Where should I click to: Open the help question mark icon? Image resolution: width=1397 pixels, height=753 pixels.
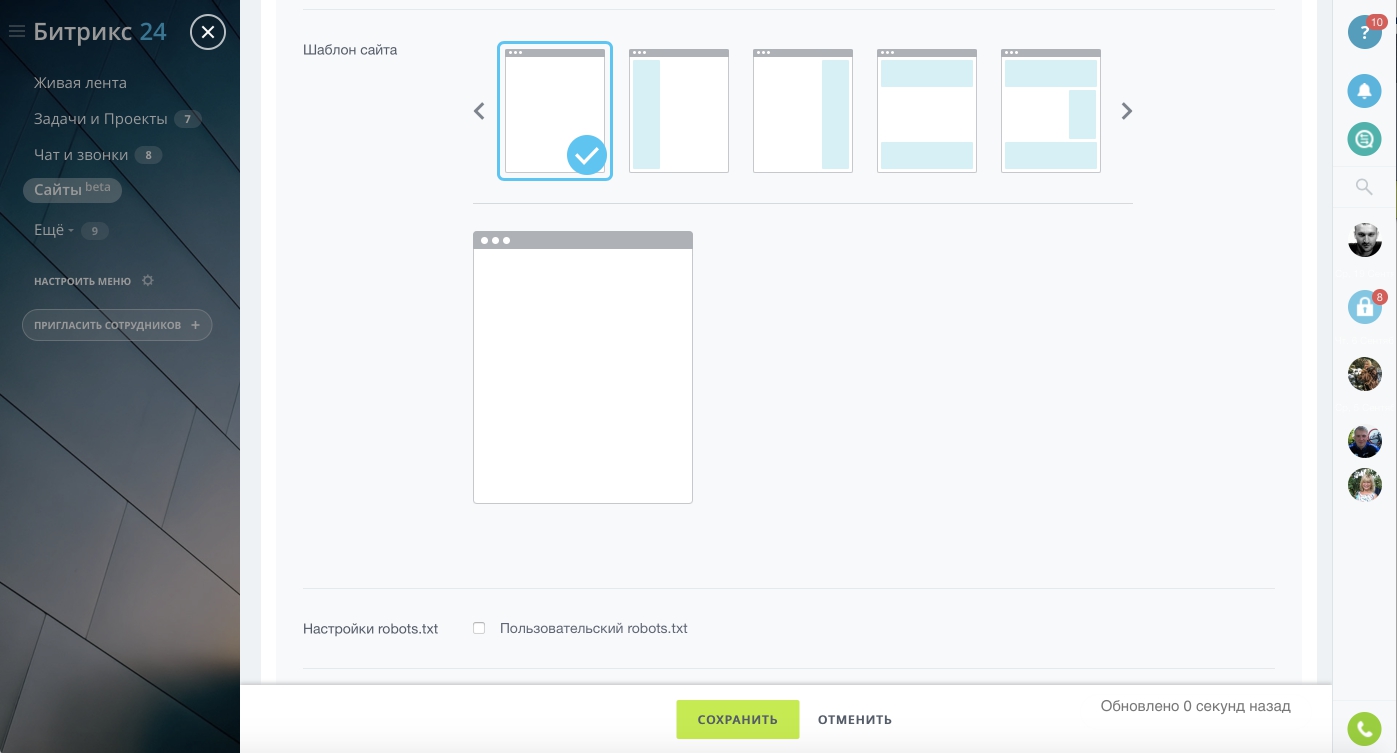(x=1364, y=32)
